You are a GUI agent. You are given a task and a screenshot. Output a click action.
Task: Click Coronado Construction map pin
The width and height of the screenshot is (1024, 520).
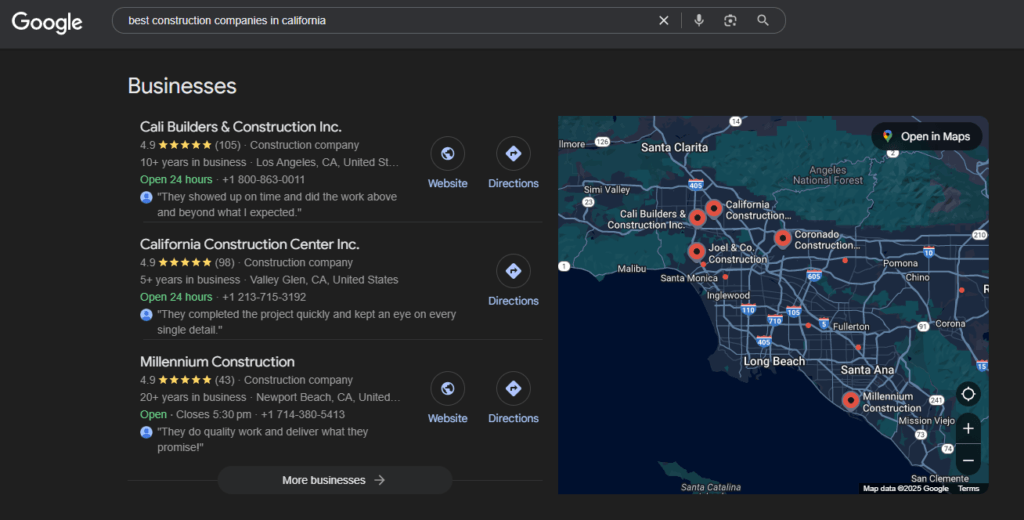coord(782,238)
